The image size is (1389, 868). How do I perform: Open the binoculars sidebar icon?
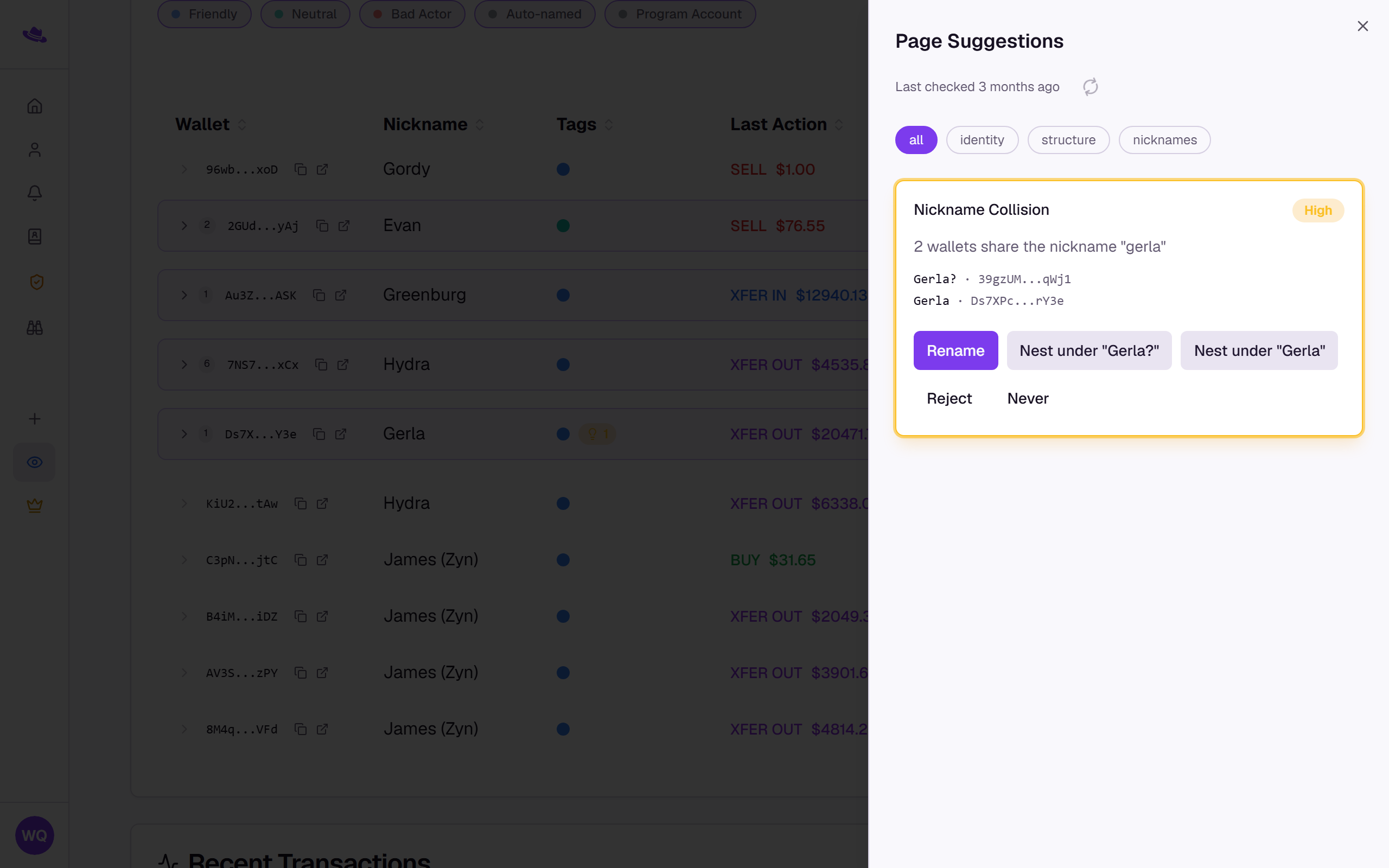coord(34,327)
